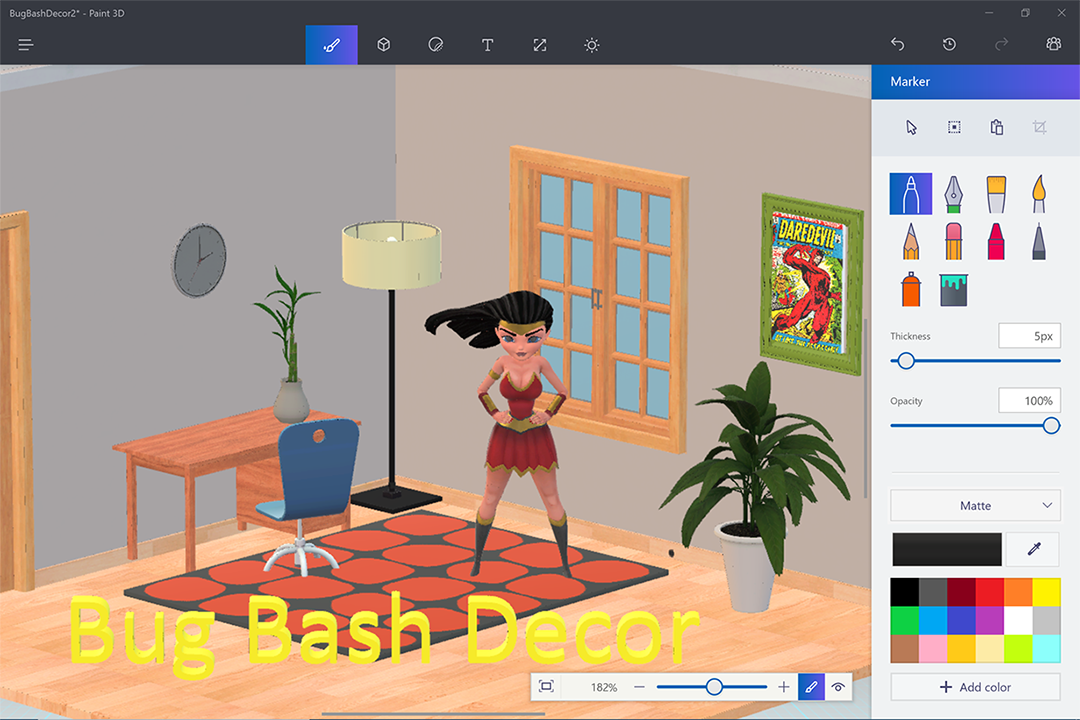
Task: Pick the dark red color swatch
Action: point(961,593)
